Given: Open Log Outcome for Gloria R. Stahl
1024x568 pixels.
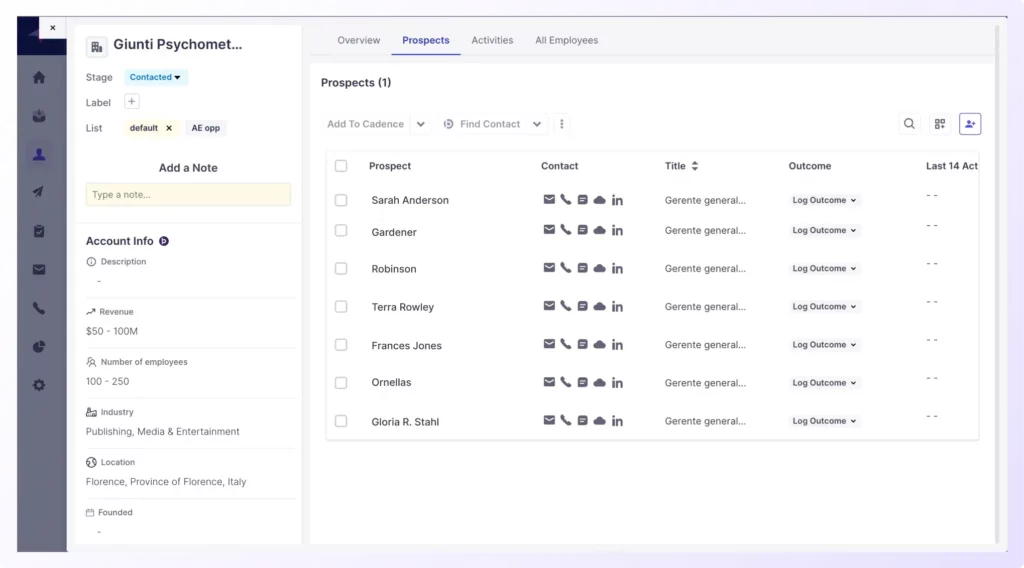Looking at the screenshot, I should (x=824, y=421).
